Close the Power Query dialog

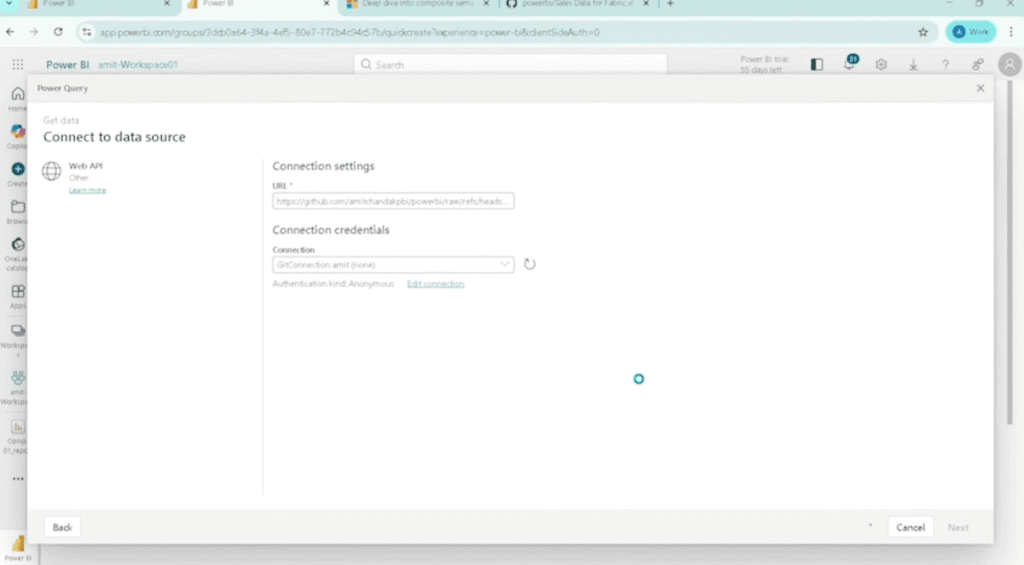[x=980, y=88]
